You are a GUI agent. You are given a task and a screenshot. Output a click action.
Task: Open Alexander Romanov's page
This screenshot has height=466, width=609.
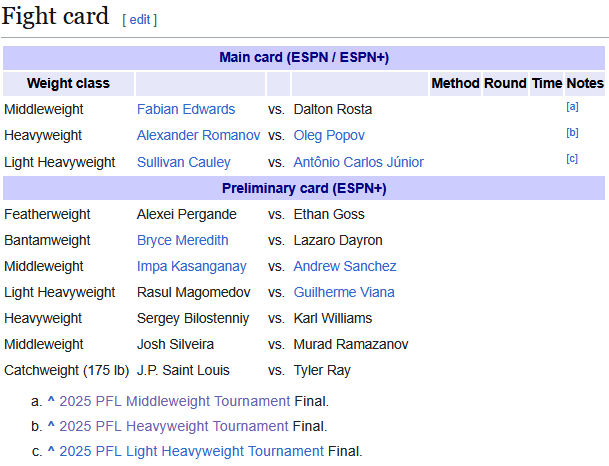(x=198, y=136)
